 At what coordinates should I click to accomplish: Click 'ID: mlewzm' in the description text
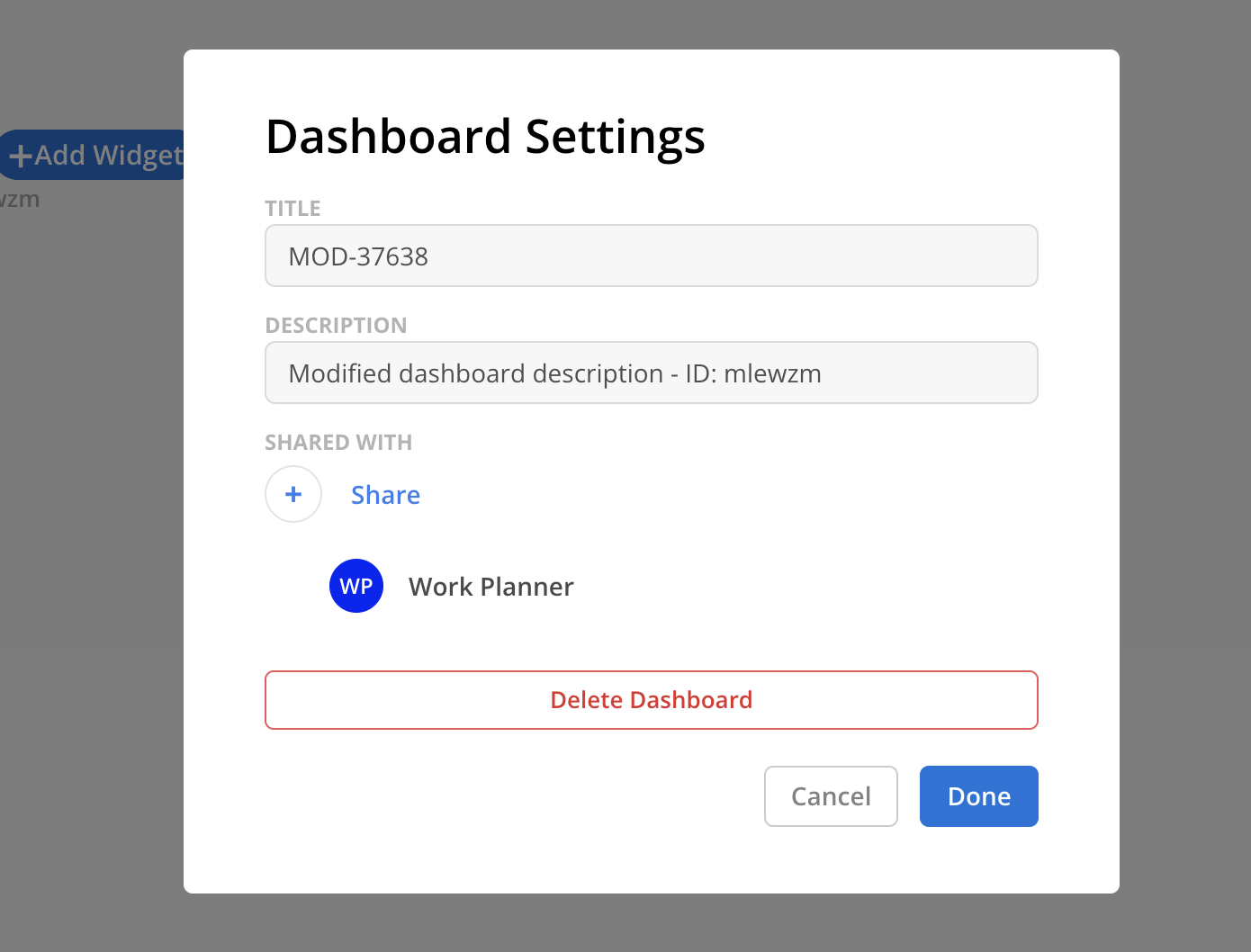click(x=753, y=373)
